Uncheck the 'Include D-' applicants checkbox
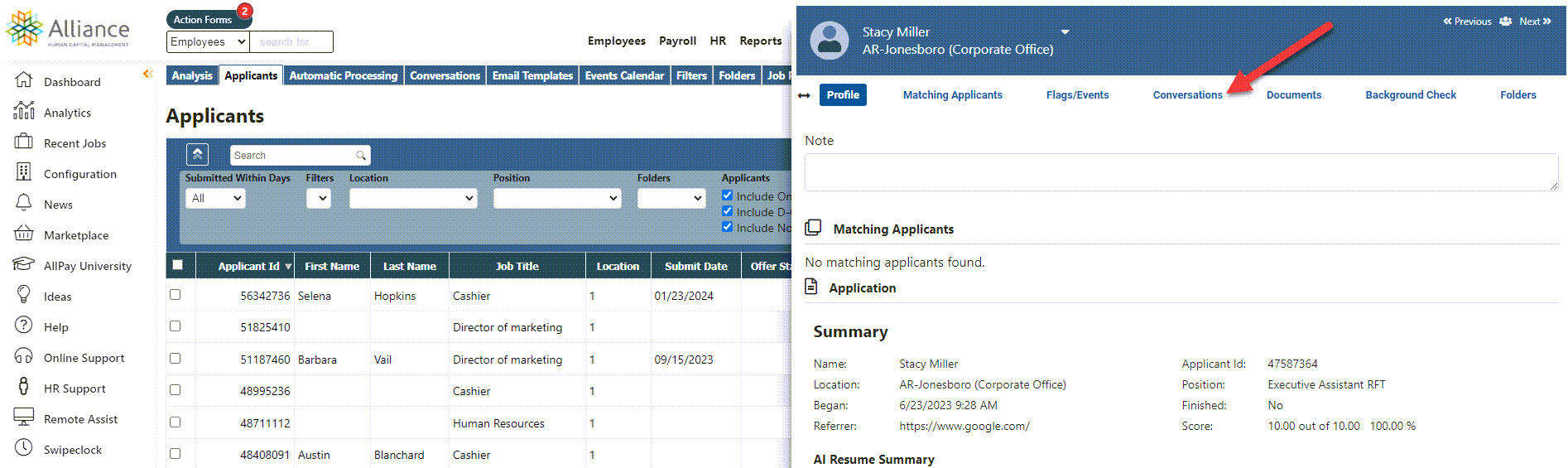1568x468 pixels. (x=727, y=211)
